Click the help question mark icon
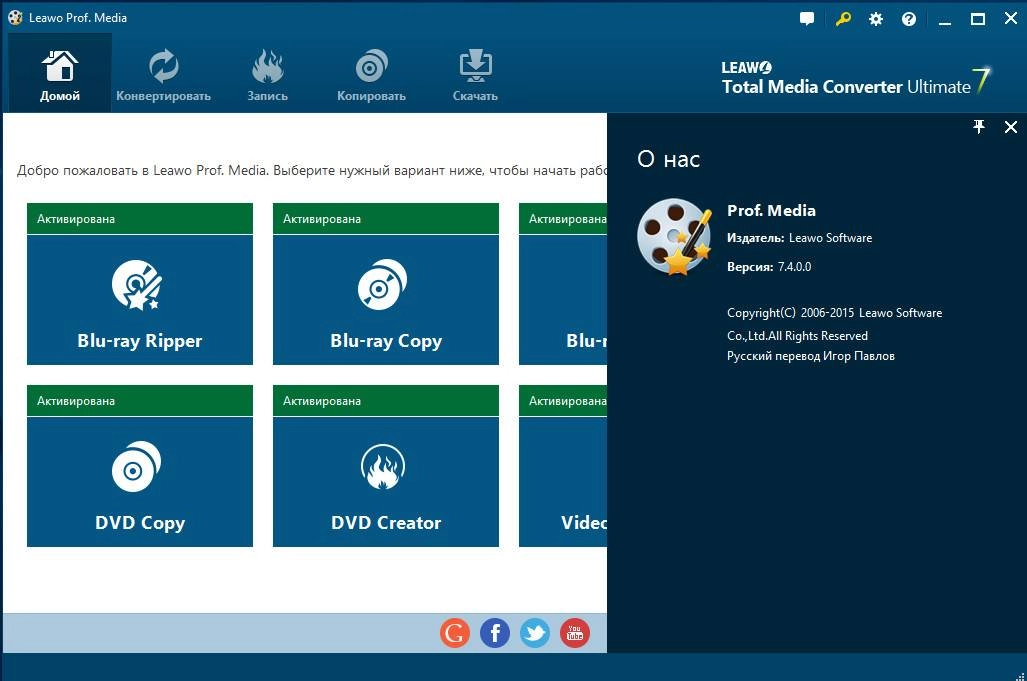Viewport: 1027px width, 681px height. tap(908, 19)
